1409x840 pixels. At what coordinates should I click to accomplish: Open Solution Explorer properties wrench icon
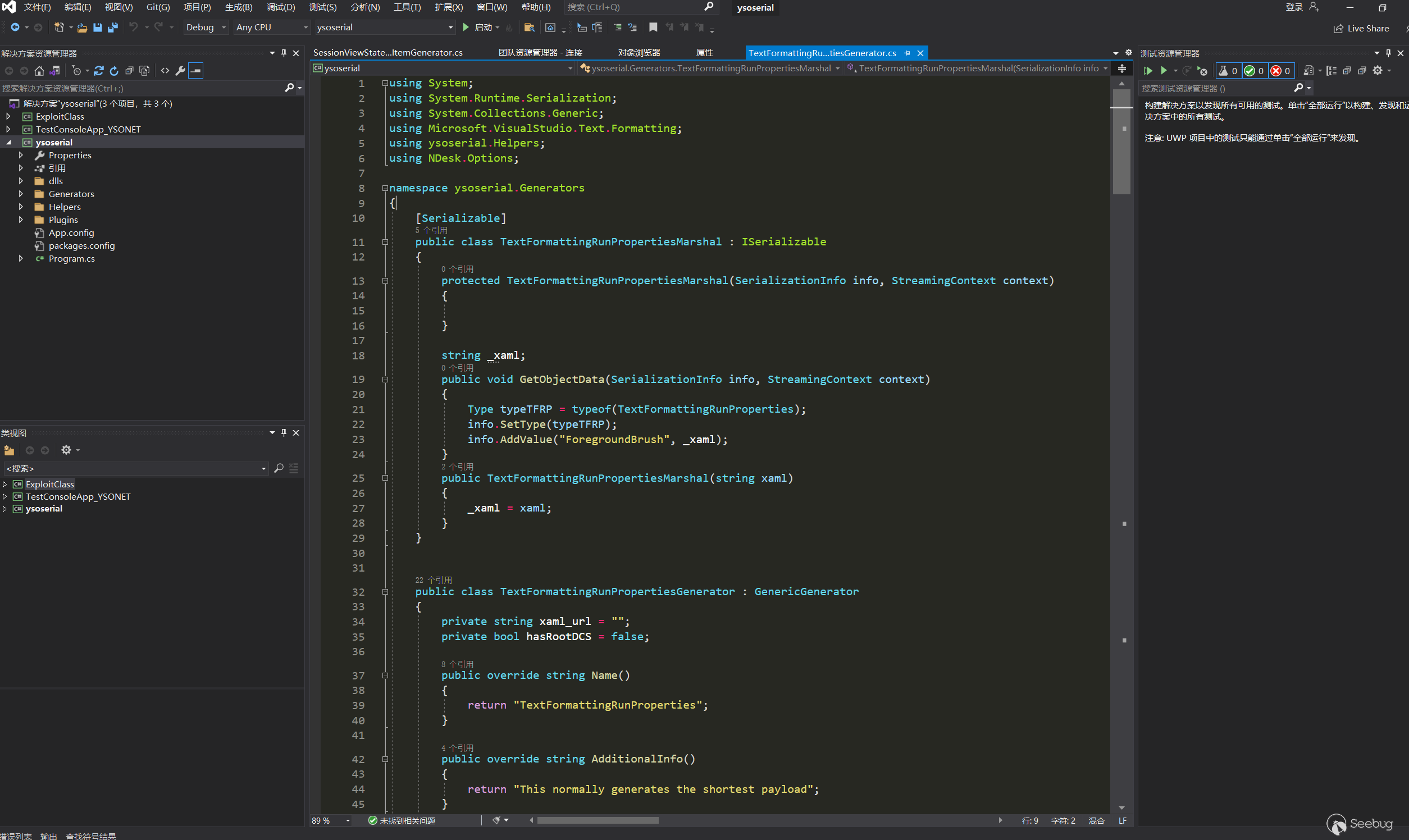pyautogui.click(x=180, y=71)
